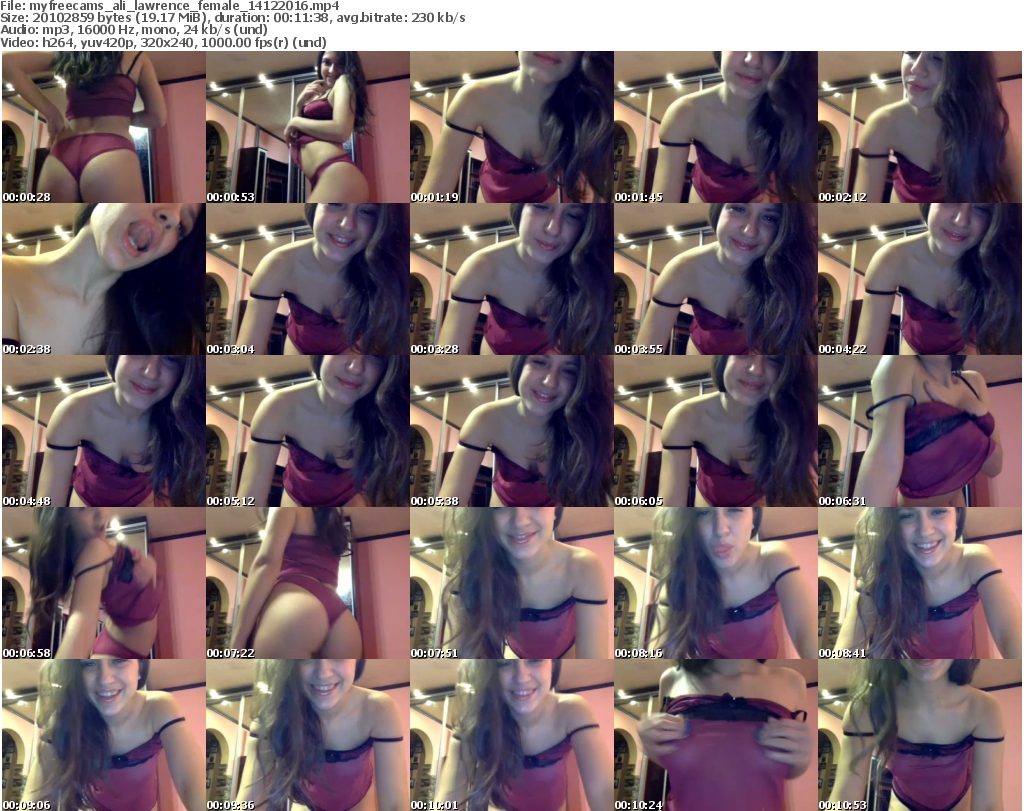The image size is (1024, 811).
Task: Click the thumbnail labeled 00:07:51
Action: point(511,583)
